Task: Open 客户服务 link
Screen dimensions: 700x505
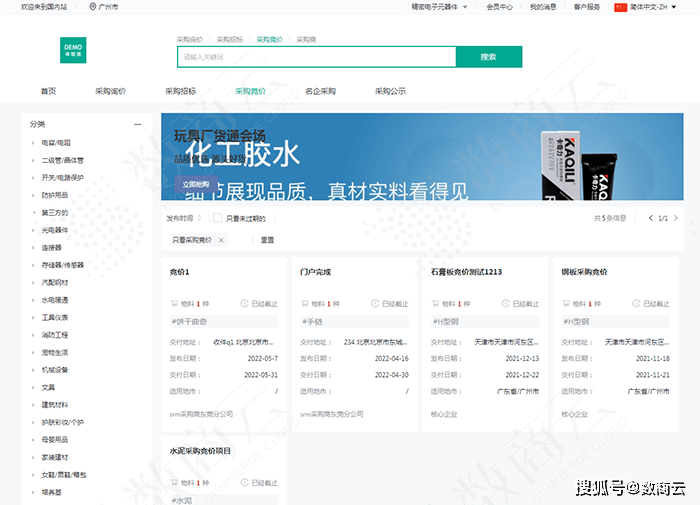Action: point(587,7)
